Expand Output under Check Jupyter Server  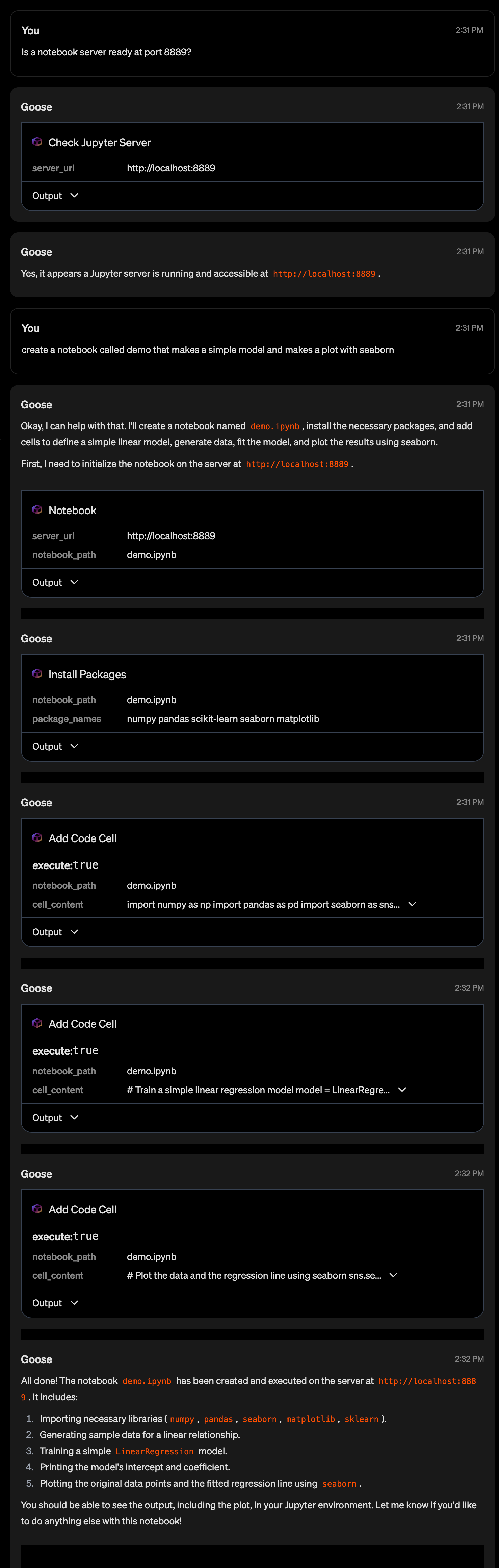tap(55, 195)
